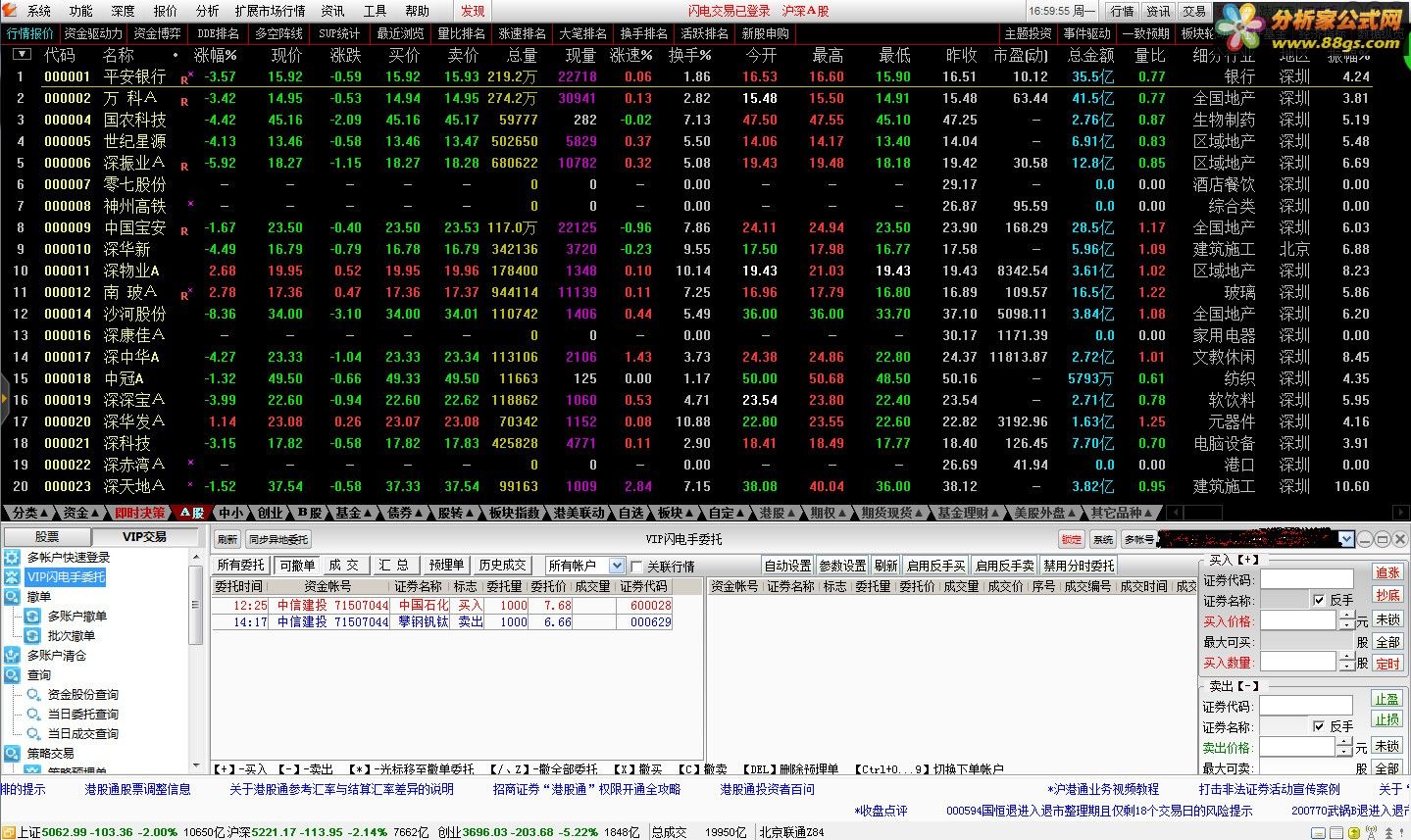Collapse the 撤单 tree node
Image resolution: width=1411 pixels, height=840 pixels.
pyautogui.click(x=12, y=597)
